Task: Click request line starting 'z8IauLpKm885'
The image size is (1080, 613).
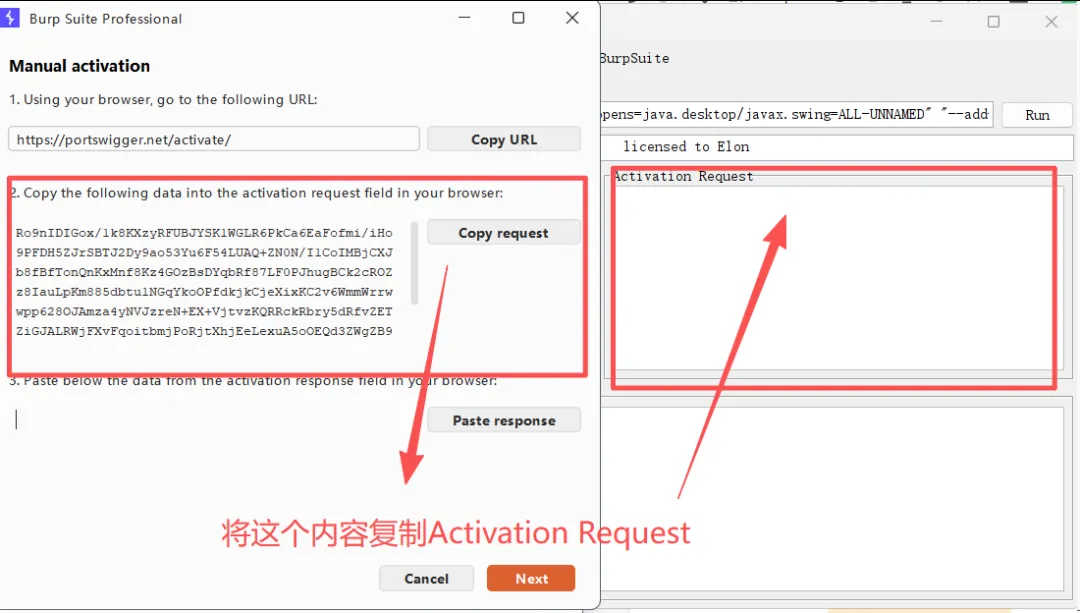Action: pos(204,292)
